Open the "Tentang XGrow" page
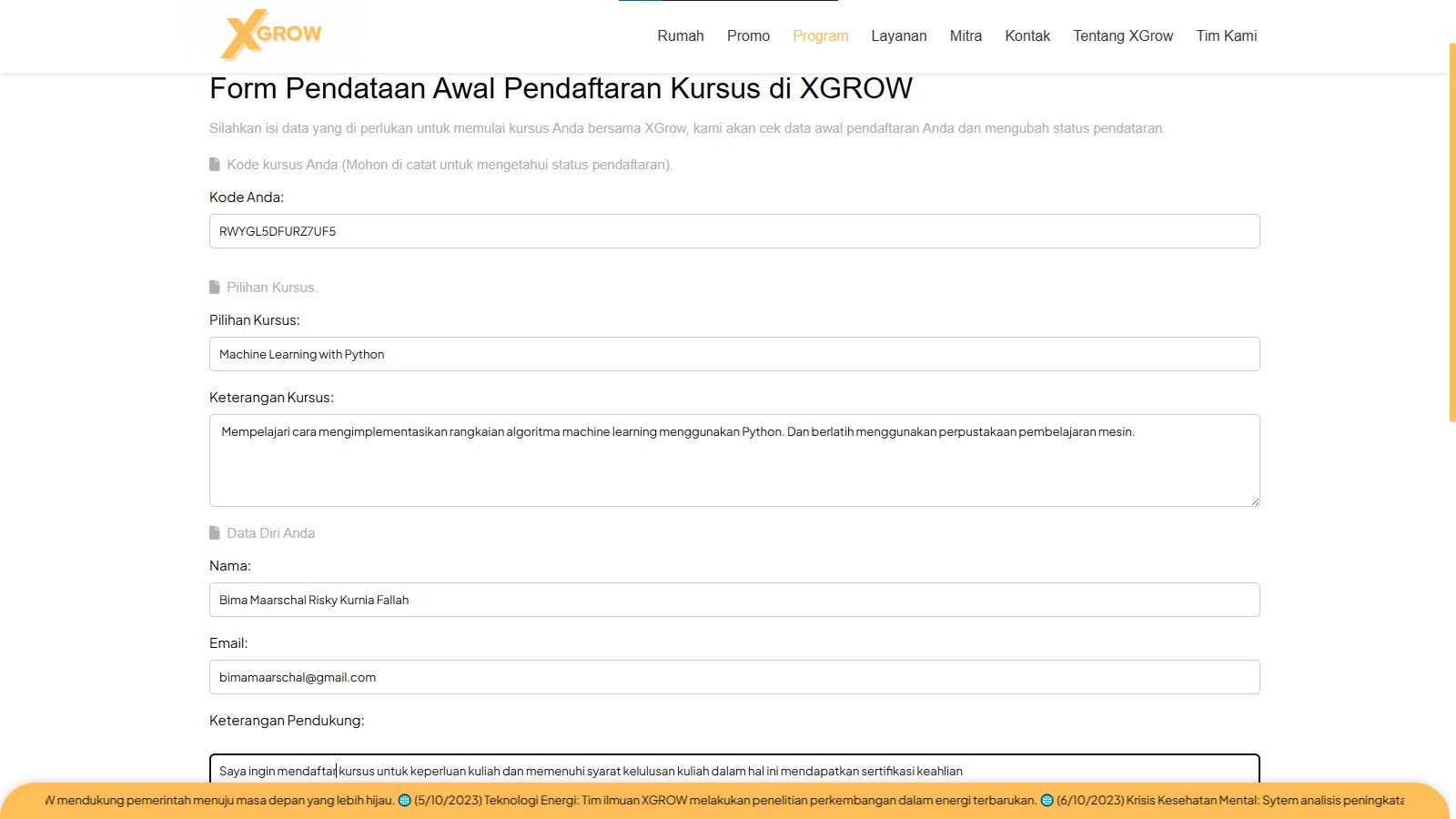 point(1123,35)
